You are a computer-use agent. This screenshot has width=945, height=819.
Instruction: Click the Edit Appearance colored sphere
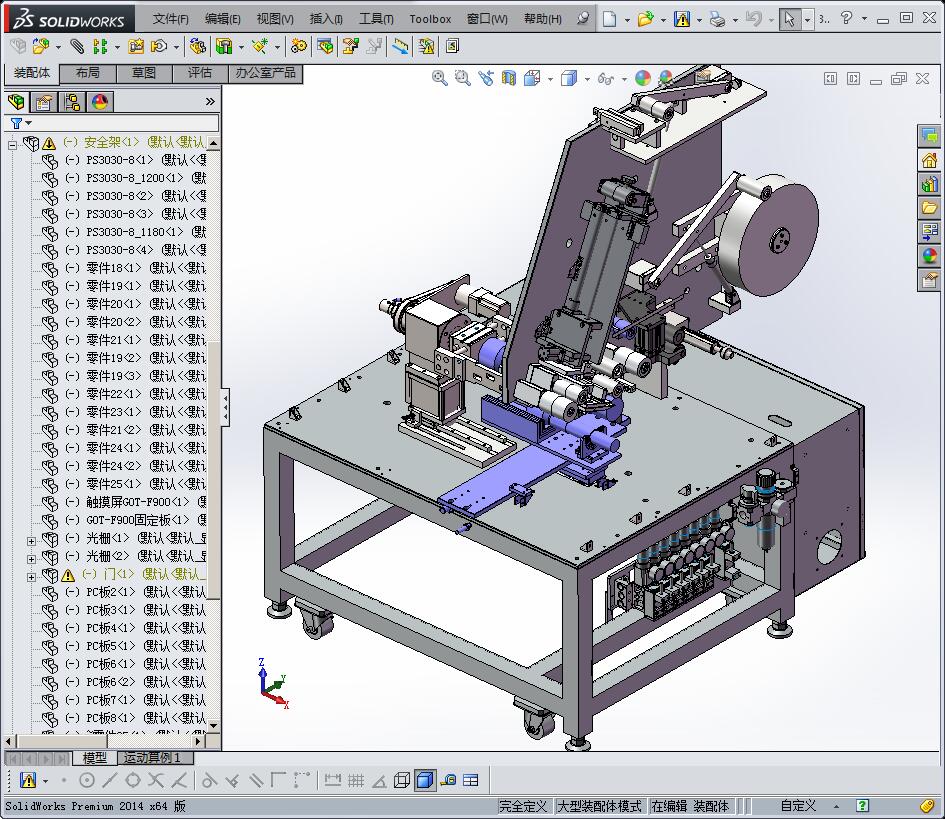tap(643, 78)
